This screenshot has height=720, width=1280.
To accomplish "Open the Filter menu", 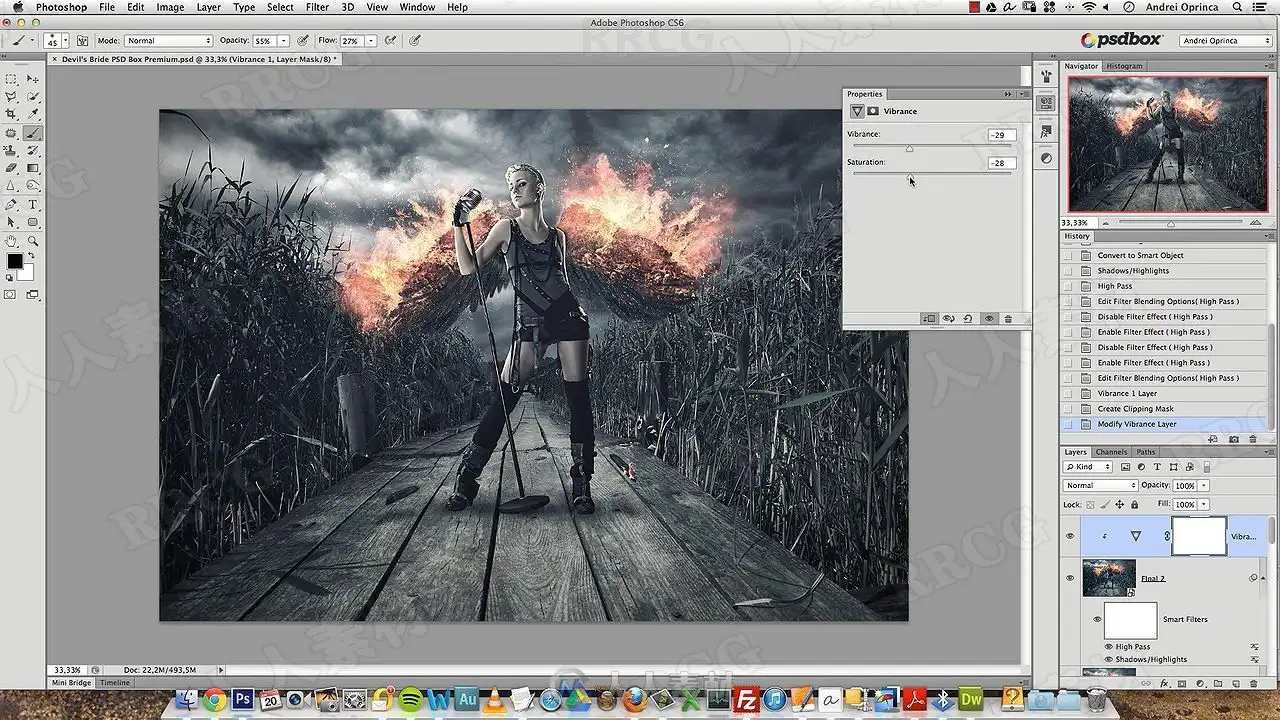I will 317,7.
